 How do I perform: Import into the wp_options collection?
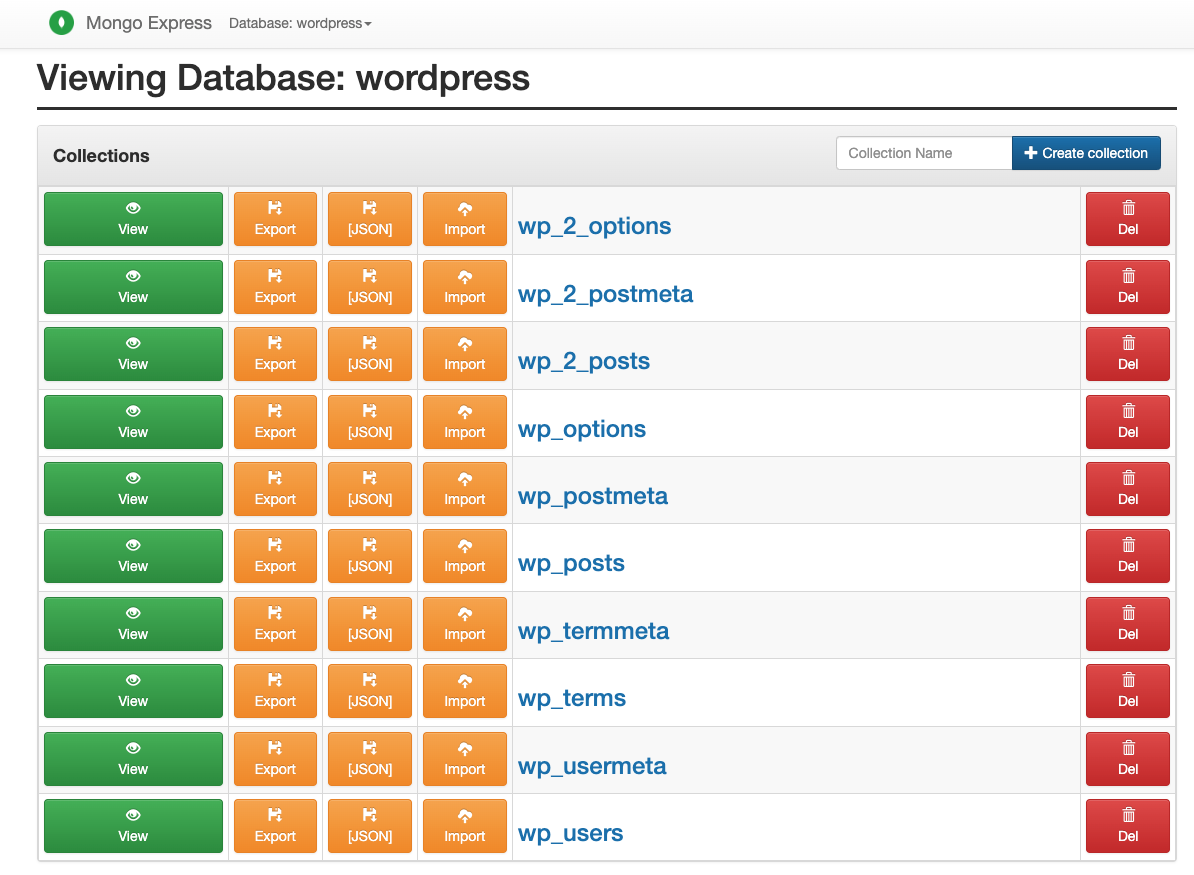(465, 422)
